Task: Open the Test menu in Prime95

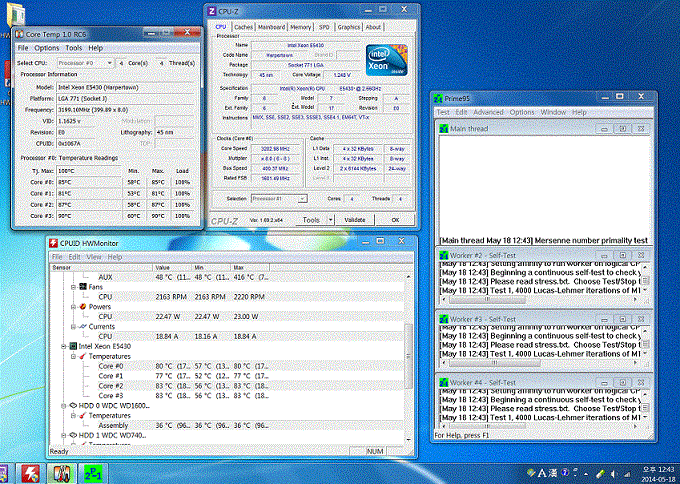Action: [443, 112]
